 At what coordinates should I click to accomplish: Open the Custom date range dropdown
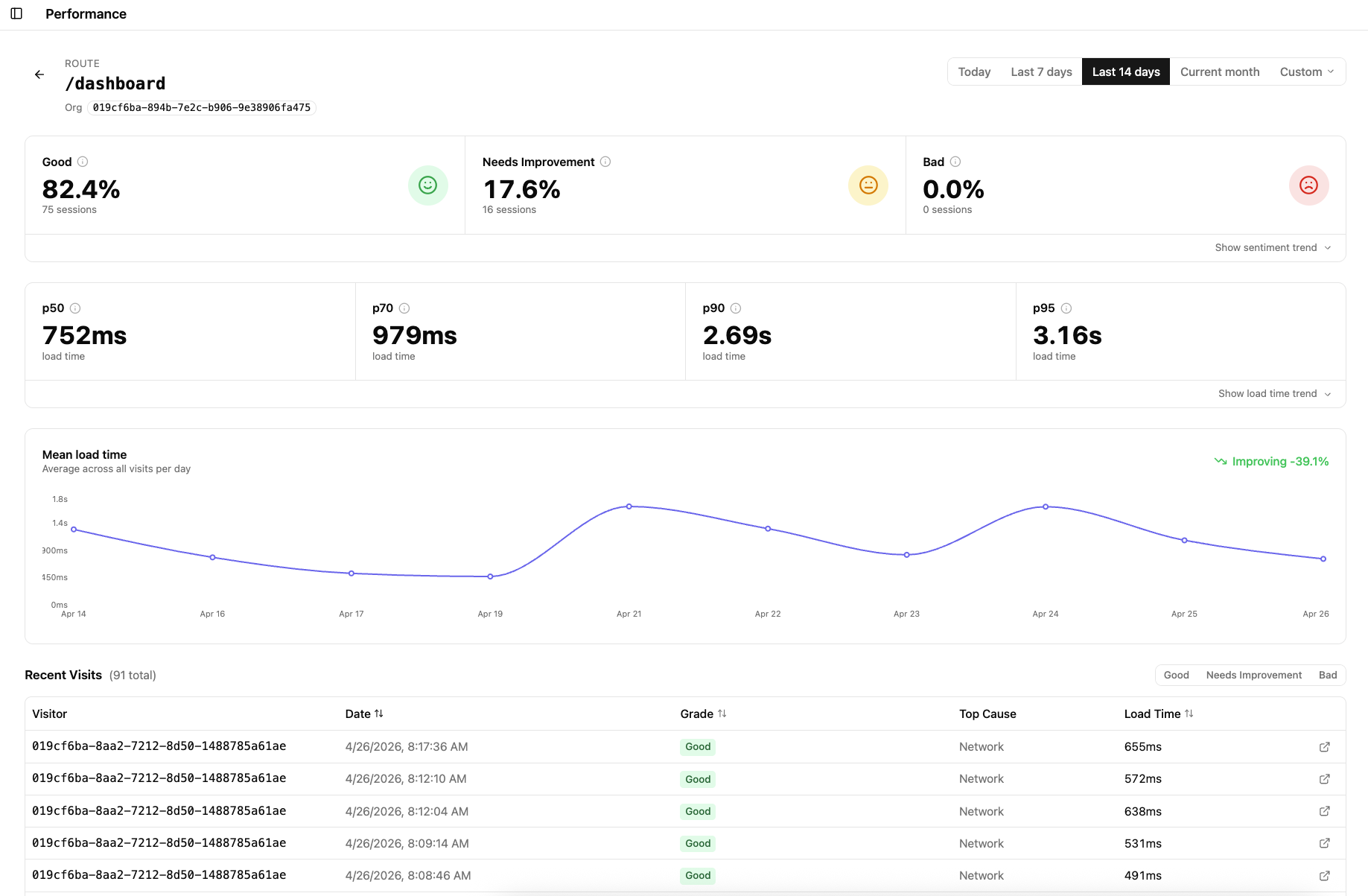(1307, 72)
